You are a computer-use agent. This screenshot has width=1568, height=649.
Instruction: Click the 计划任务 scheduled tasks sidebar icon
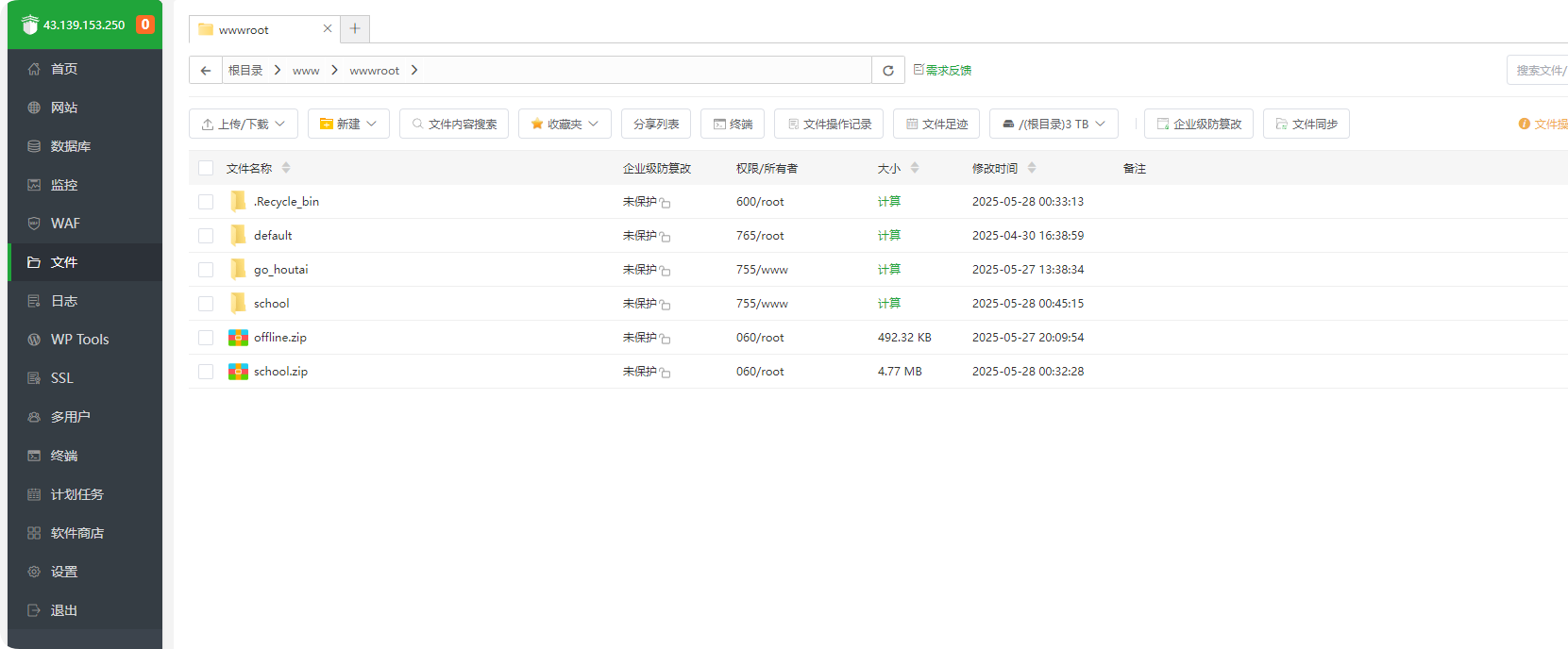pyautogui.click(x=34, y=494)
